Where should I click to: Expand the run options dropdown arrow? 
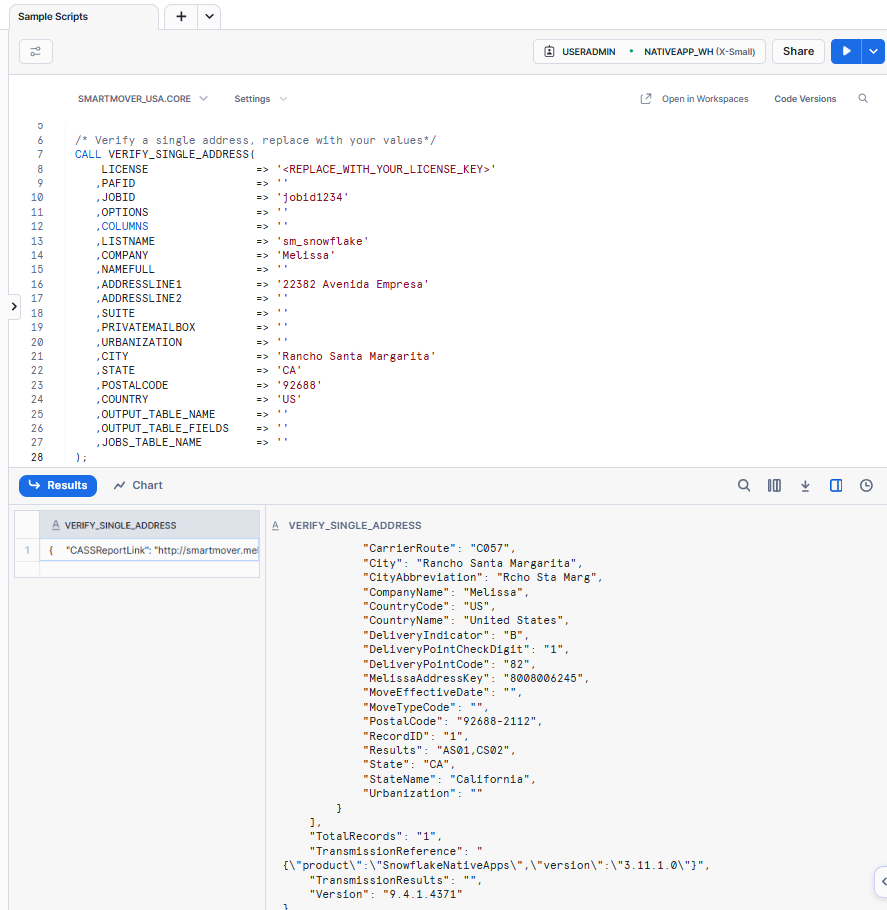point(873,52)
